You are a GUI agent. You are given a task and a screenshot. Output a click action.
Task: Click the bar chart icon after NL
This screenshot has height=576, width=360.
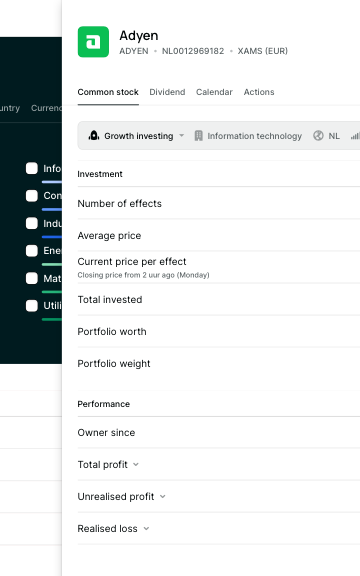click(355, 136)
